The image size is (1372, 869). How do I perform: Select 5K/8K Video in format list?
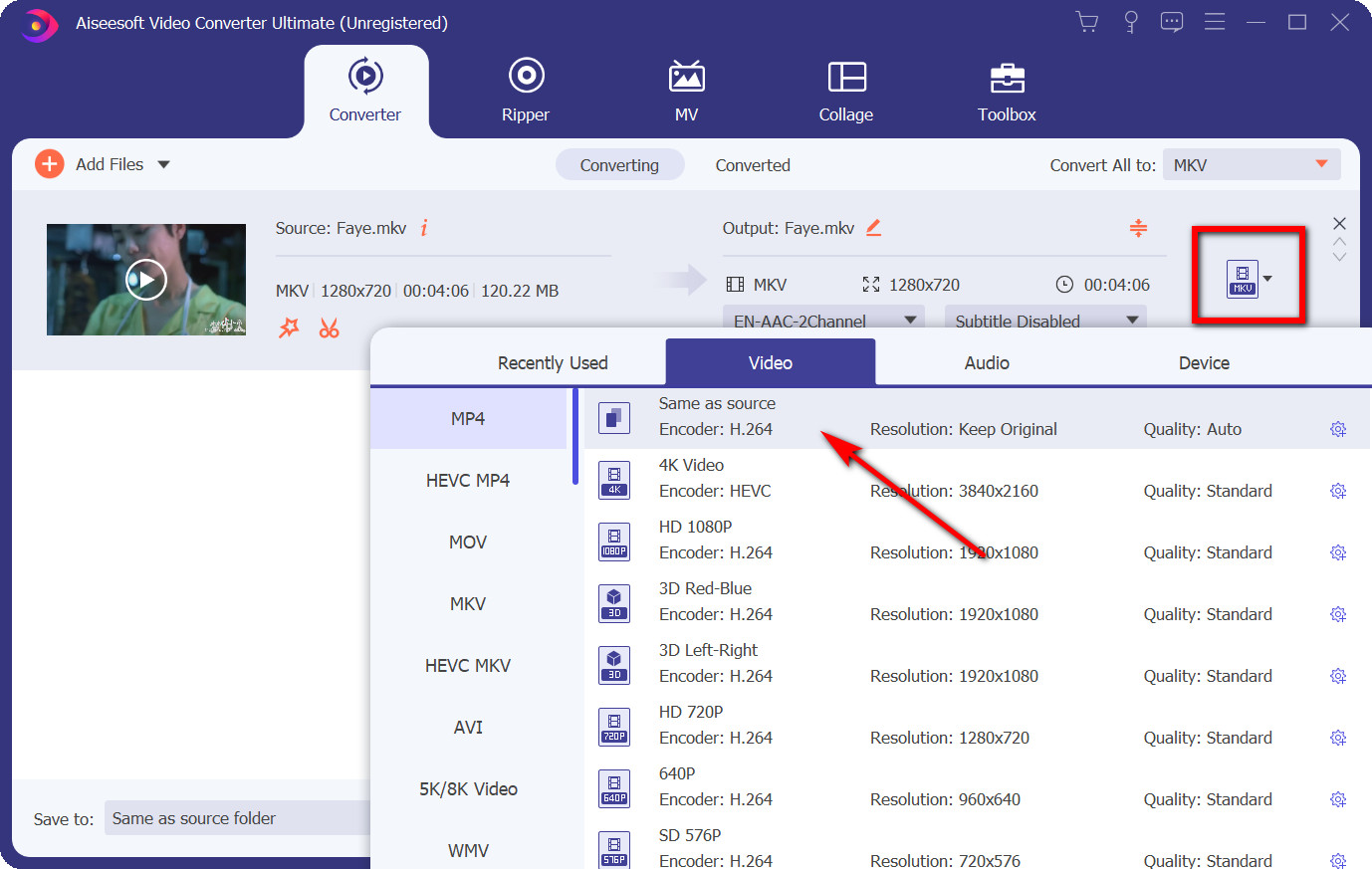click(468, 788)
